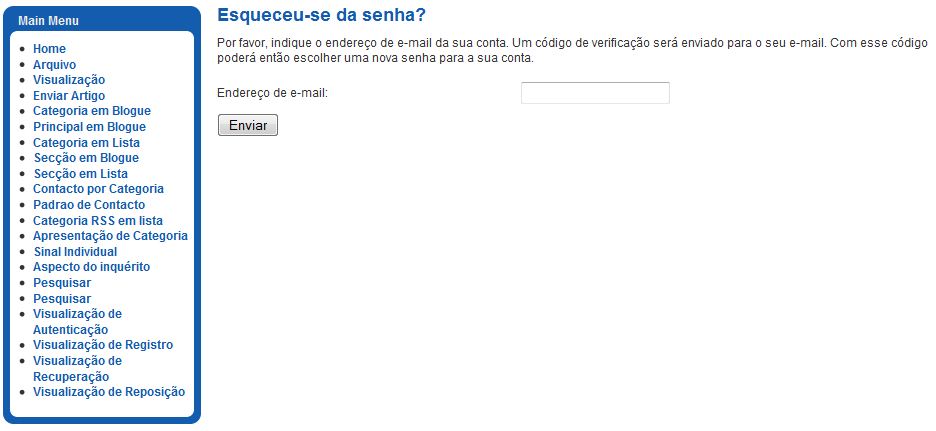
Task: Go to the Arquivo menu item
Action: [54, 64]
